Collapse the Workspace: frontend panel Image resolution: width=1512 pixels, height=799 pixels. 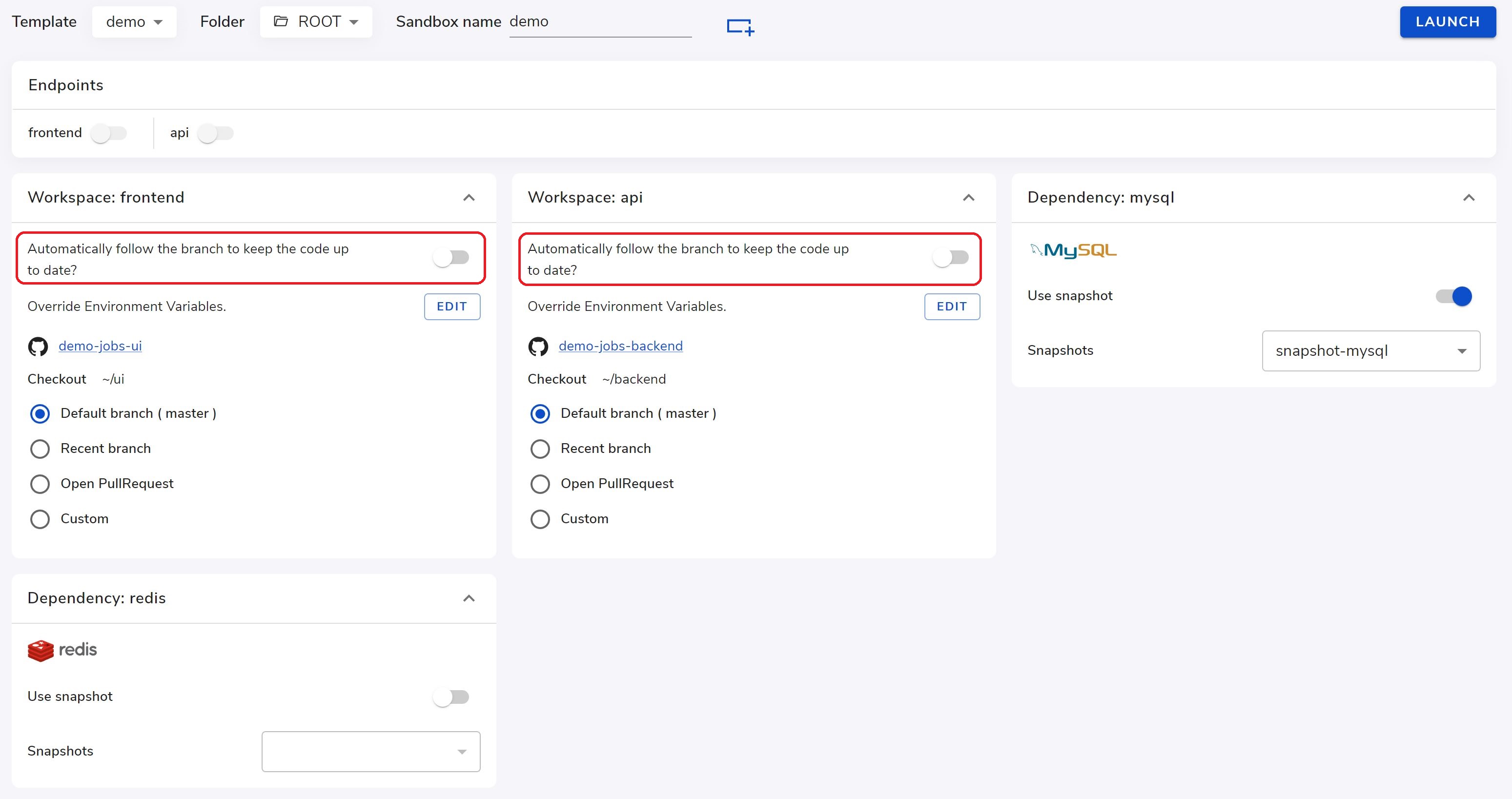[469, 198]
